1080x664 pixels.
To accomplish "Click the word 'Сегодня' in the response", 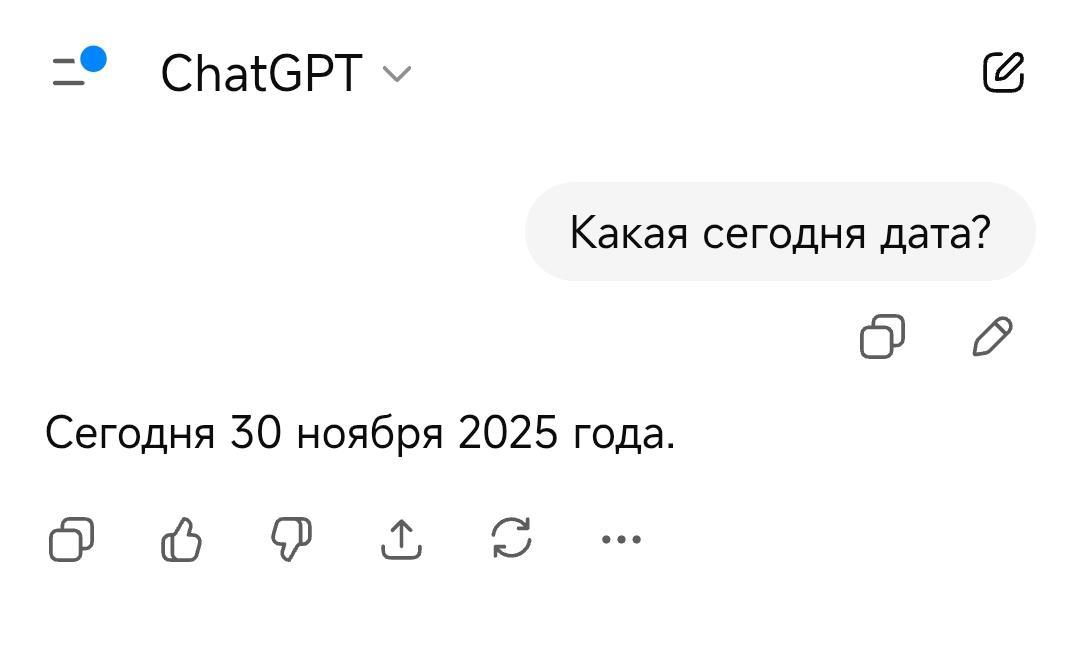I will [130, 434].
